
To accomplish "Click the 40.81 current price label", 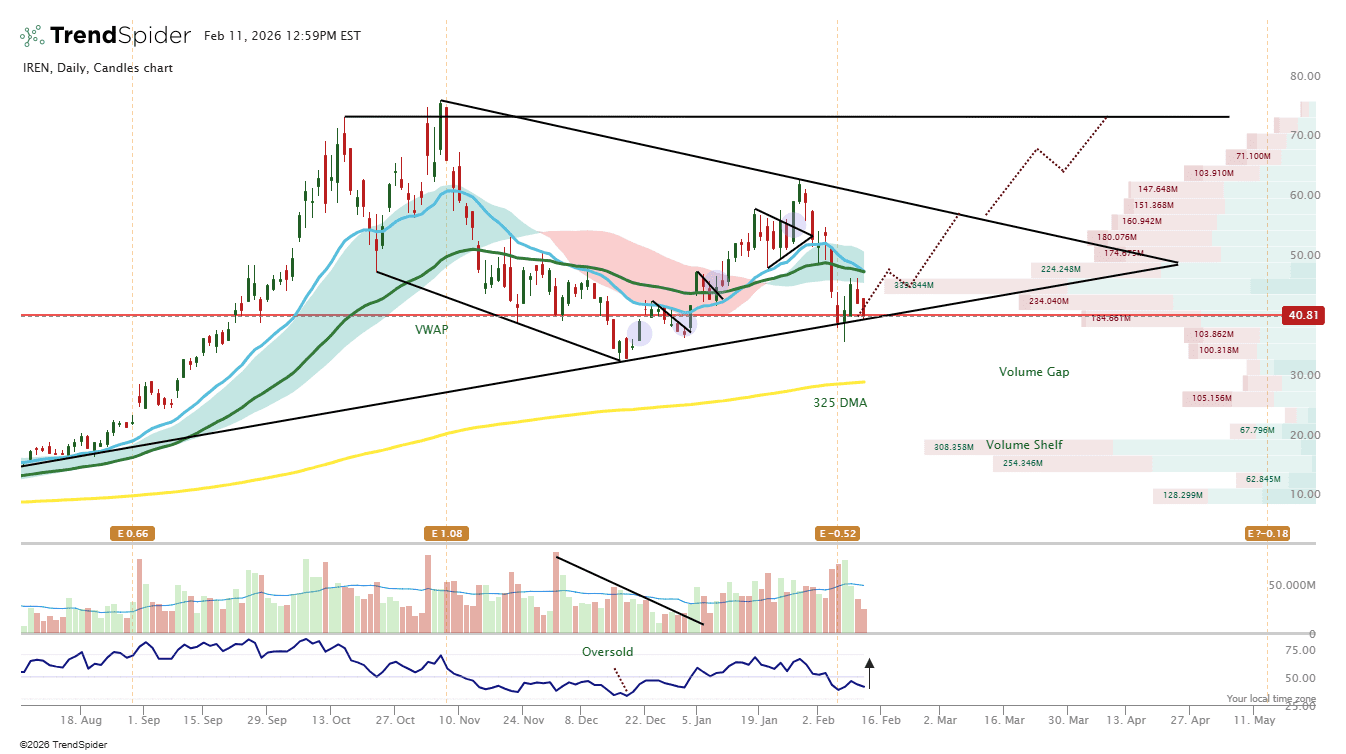I will 1304,315.
